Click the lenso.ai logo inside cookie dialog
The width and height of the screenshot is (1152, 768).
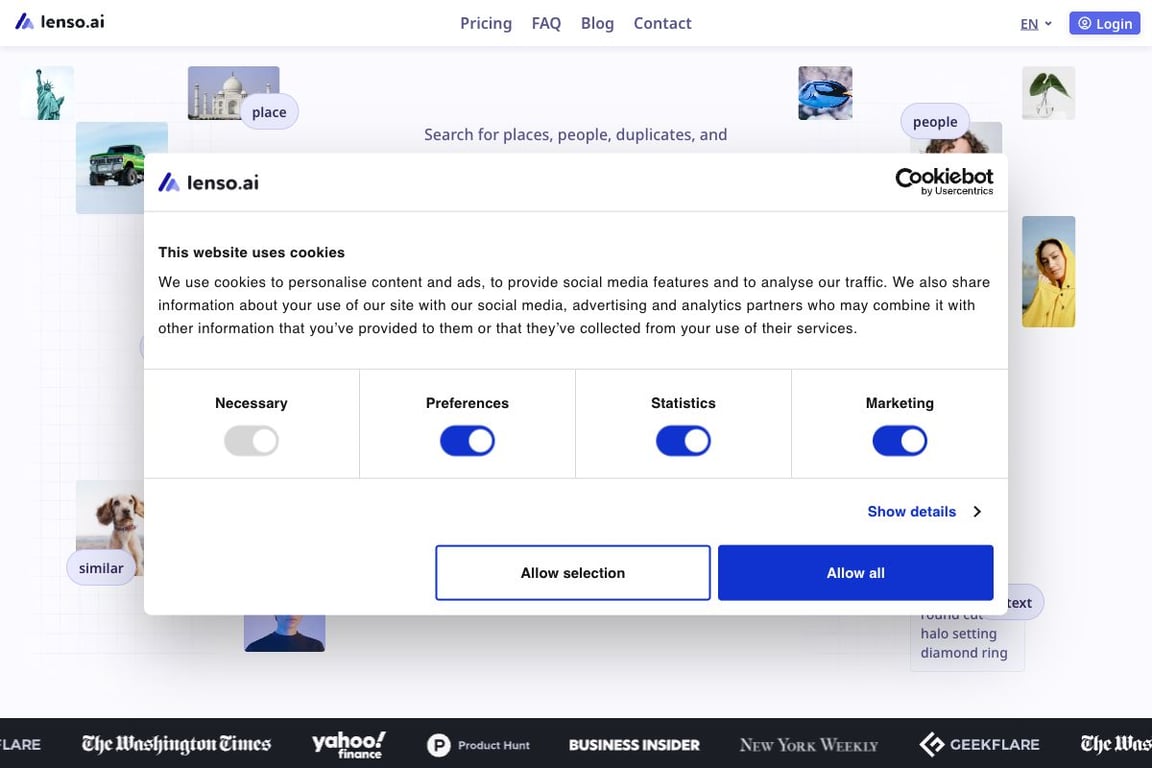[209, 182]
